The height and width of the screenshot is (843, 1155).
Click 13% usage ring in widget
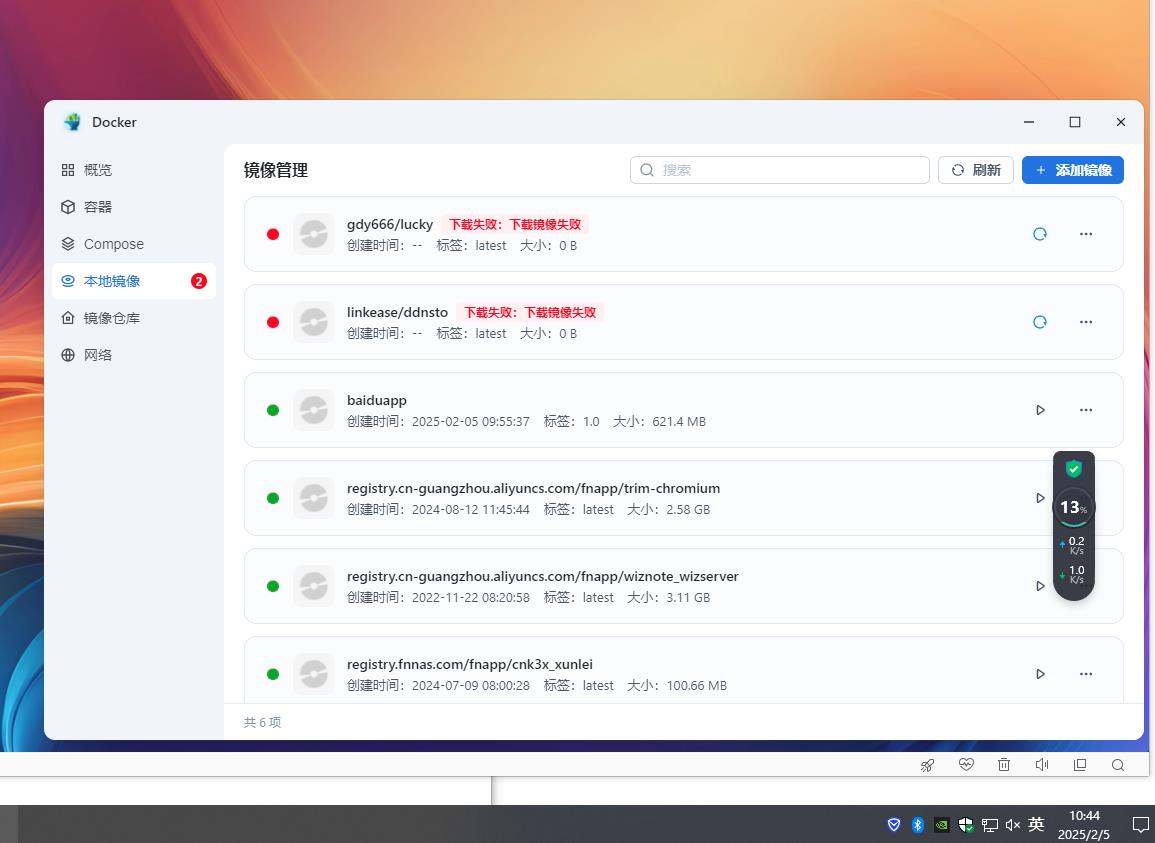coord(1073,507)
